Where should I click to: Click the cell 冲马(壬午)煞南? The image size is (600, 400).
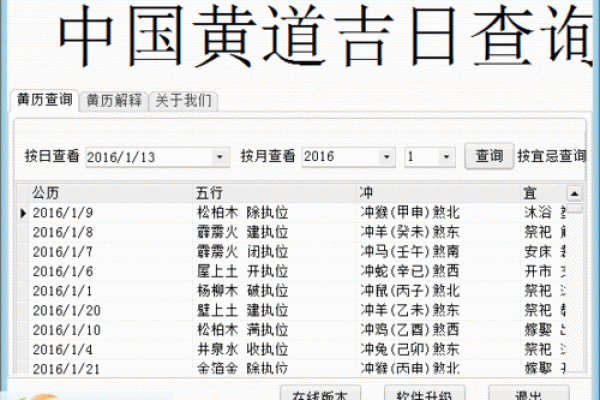coord(439,252)
